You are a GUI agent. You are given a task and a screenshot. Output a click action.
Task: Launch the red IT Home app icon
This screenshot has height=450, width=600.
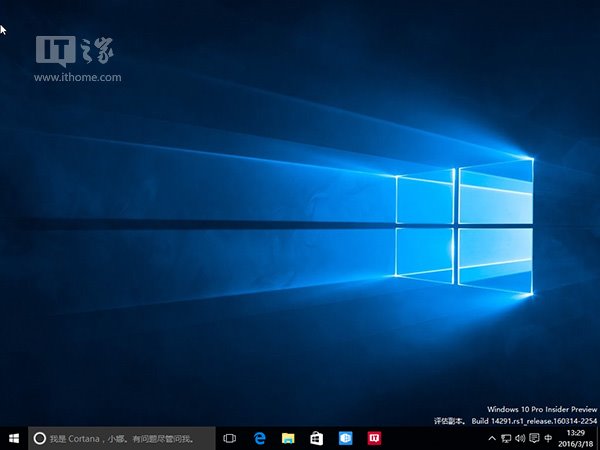[x=374, y=438]
